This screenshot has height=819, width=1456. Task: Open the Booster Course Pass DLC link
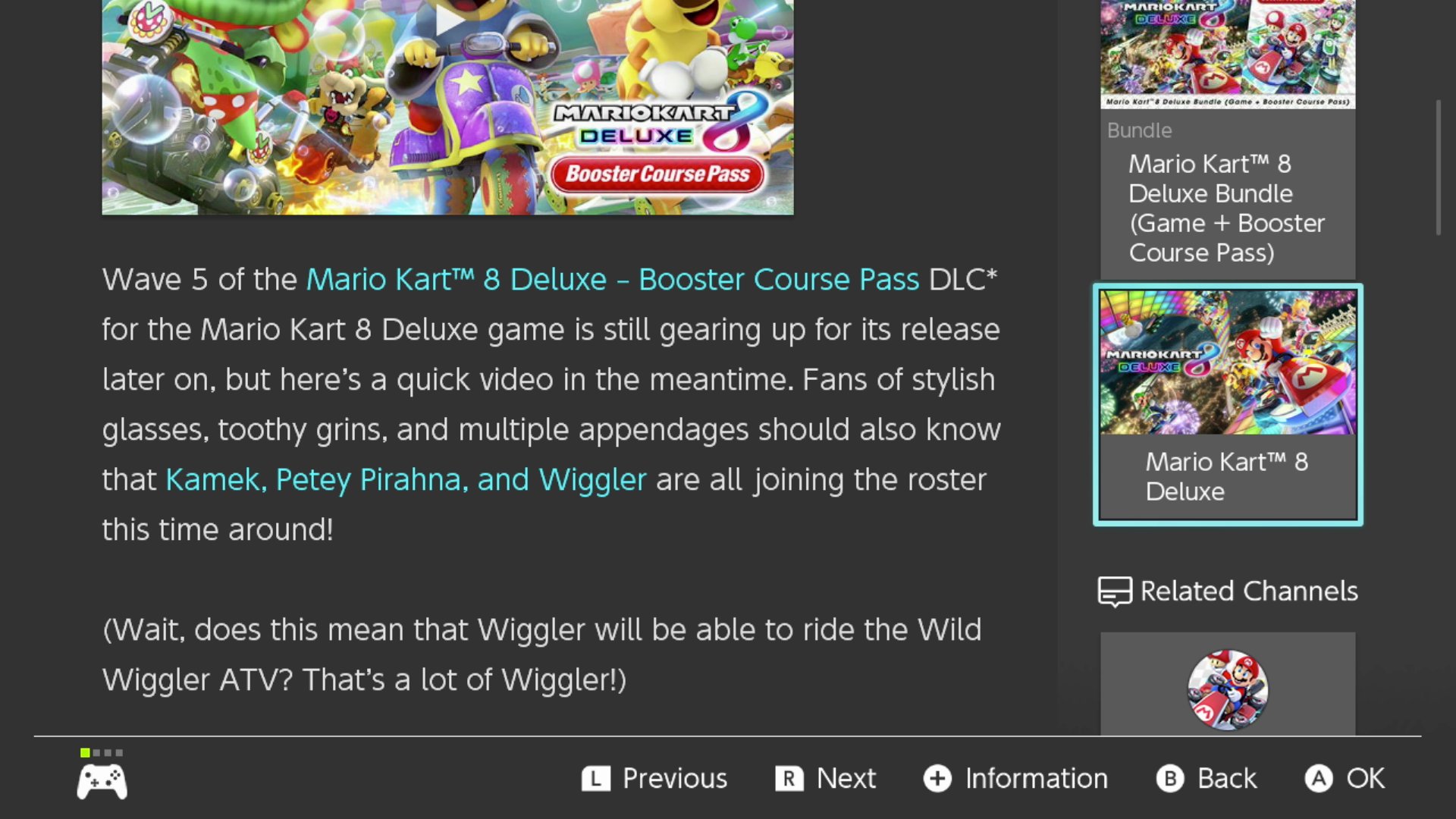click(x=613, y=280)
